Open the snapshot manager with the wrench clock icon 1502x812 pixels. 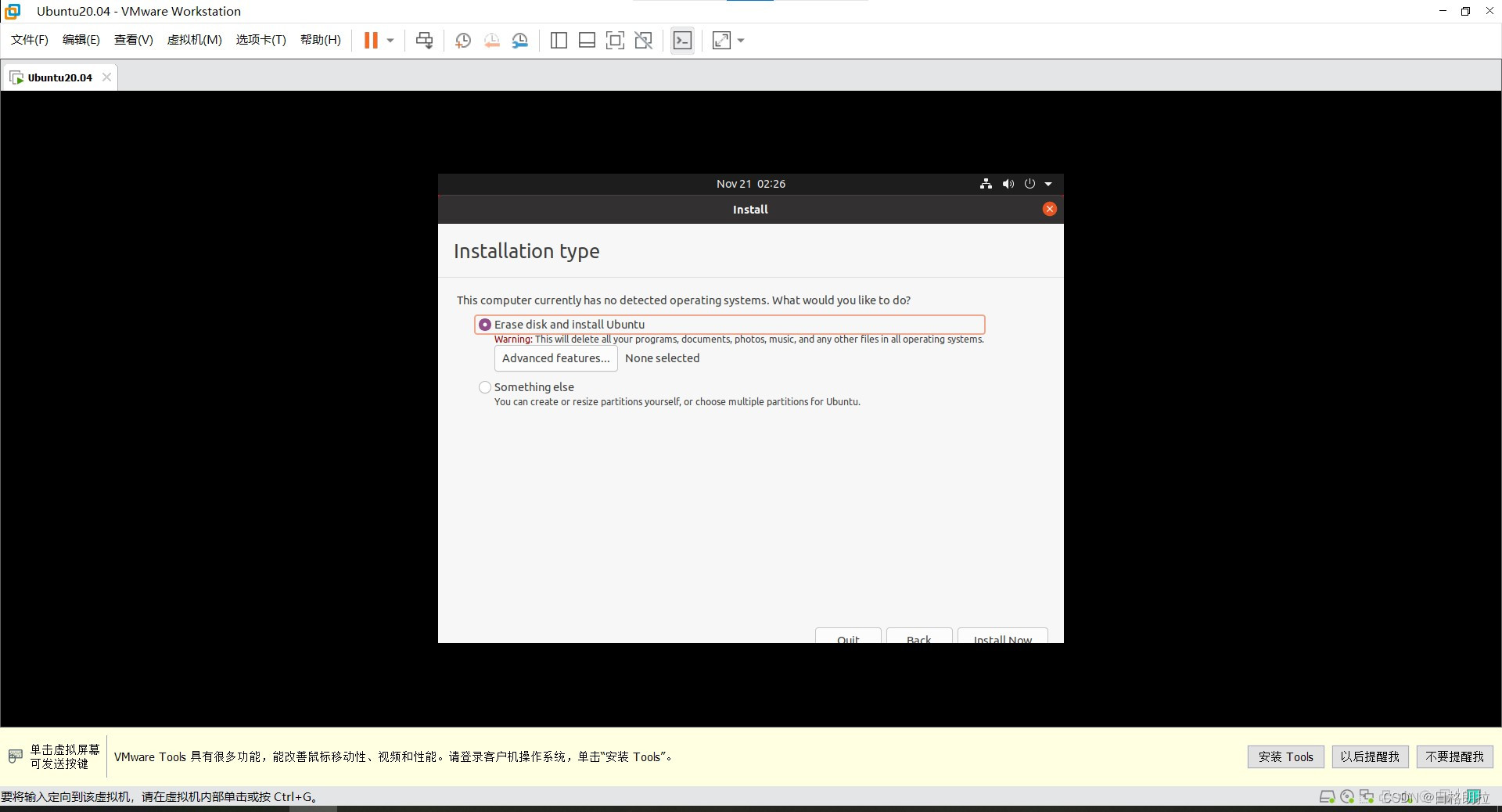pos(520,41)
